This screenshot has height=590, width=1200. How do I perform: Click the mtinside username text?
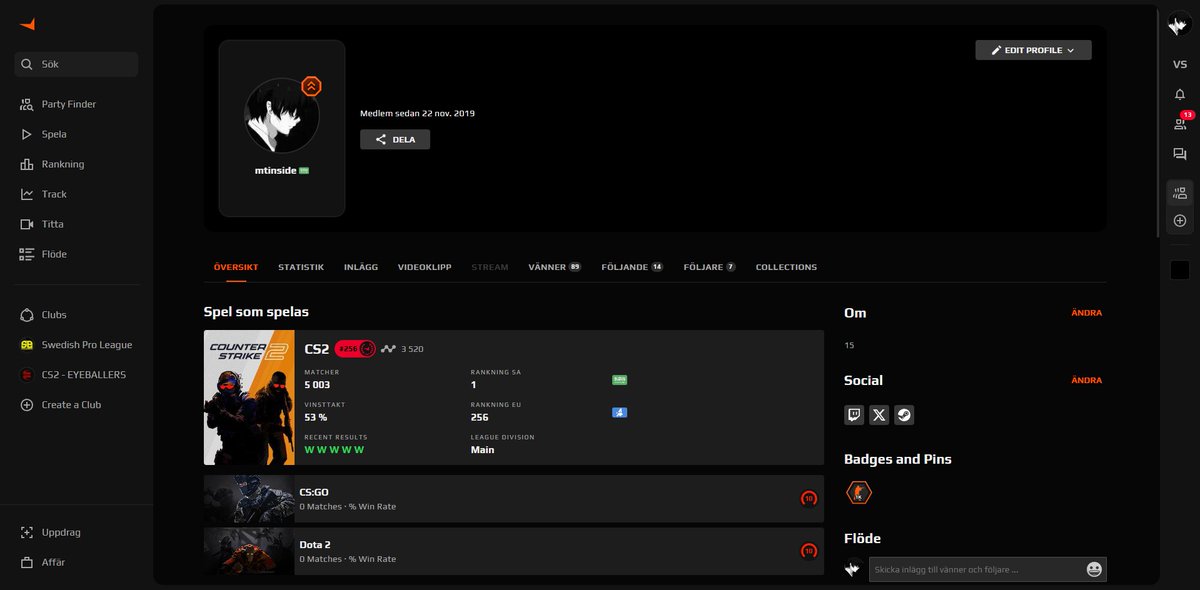[276, 171]
